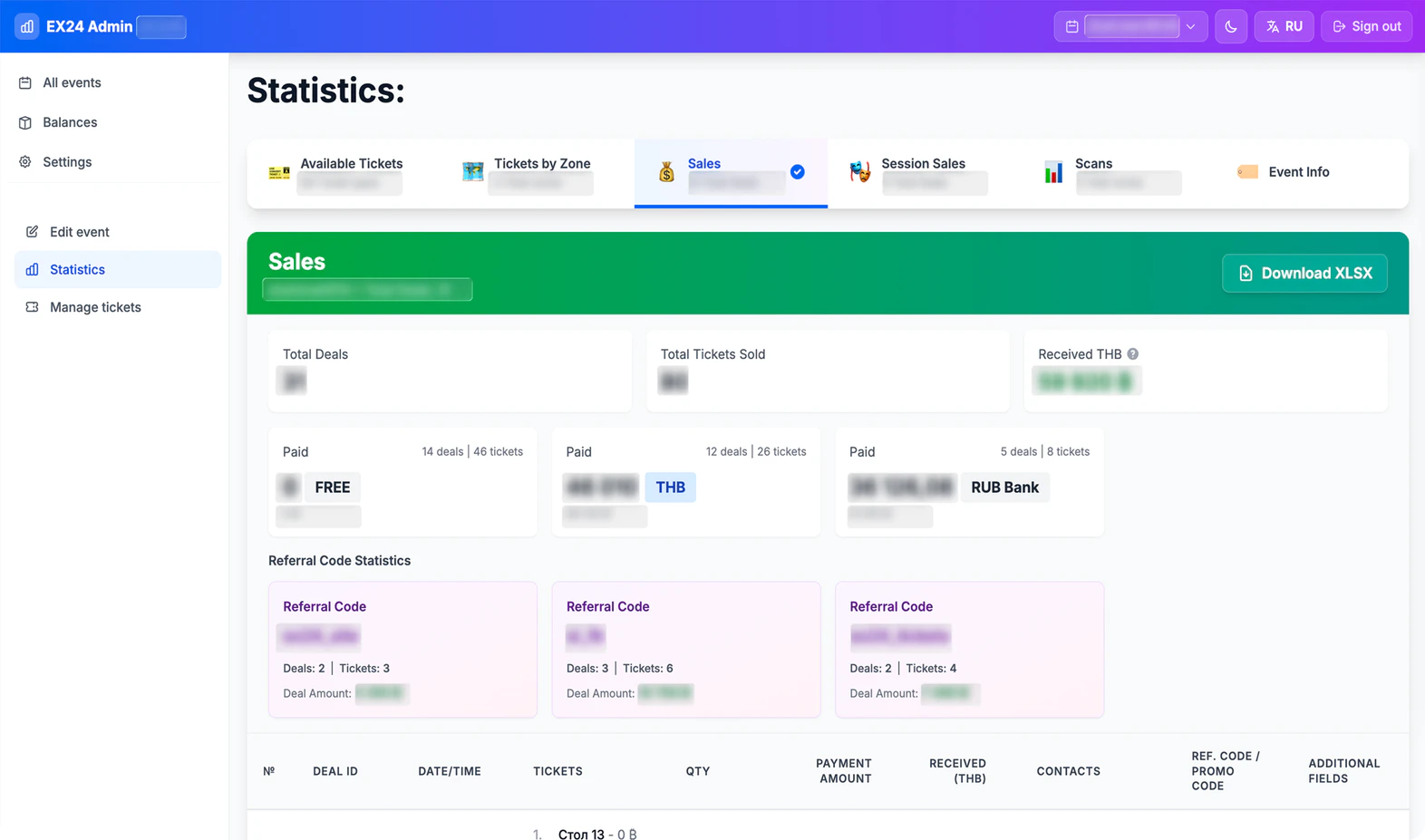Click the checkmark on the Sales tab

tap(798, 172)
